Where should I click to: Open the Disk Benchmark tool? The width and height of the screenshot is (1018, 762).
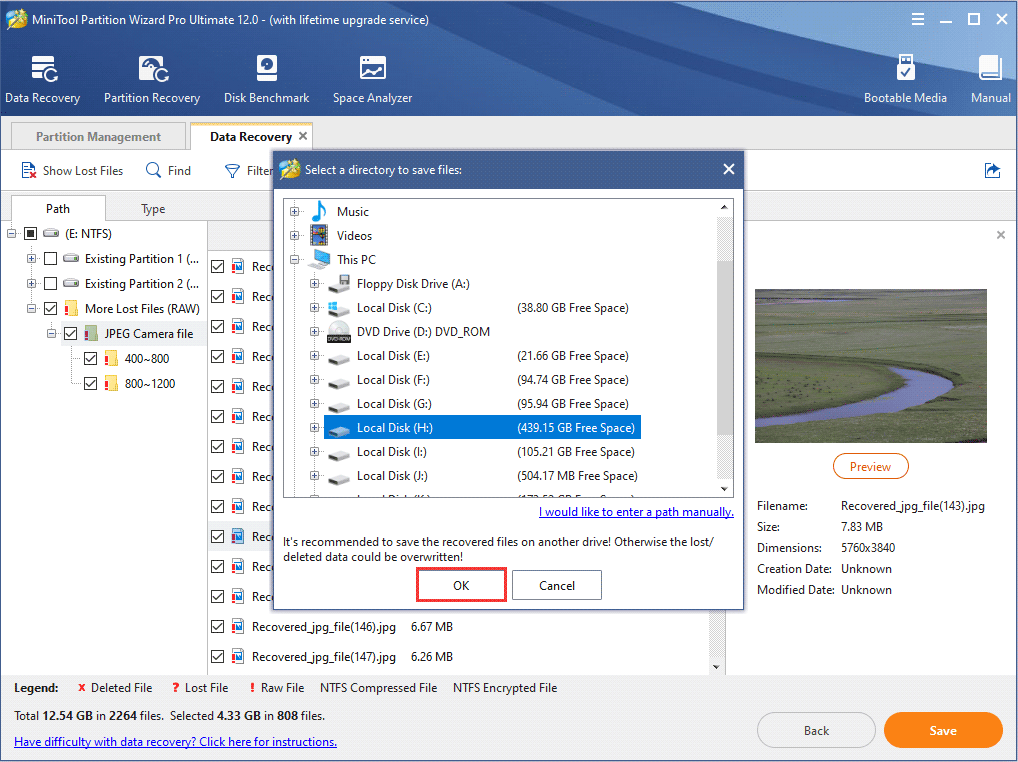tap(267, 70)
